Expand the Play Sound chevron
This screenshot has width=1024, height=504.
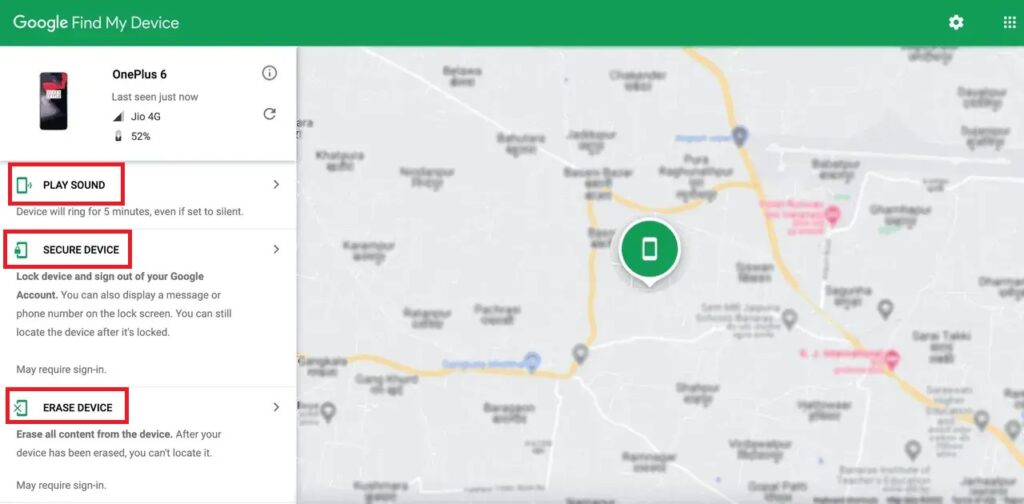(x=276, y=185)
